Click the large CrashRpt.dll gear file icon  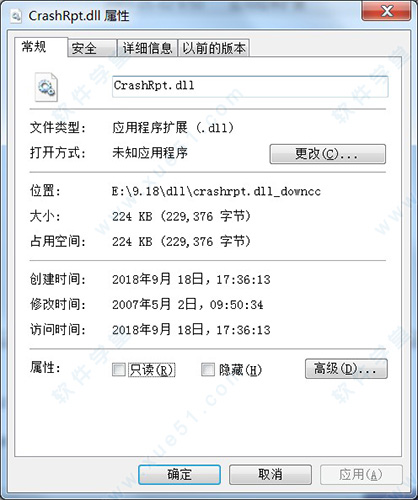[46, 87]
